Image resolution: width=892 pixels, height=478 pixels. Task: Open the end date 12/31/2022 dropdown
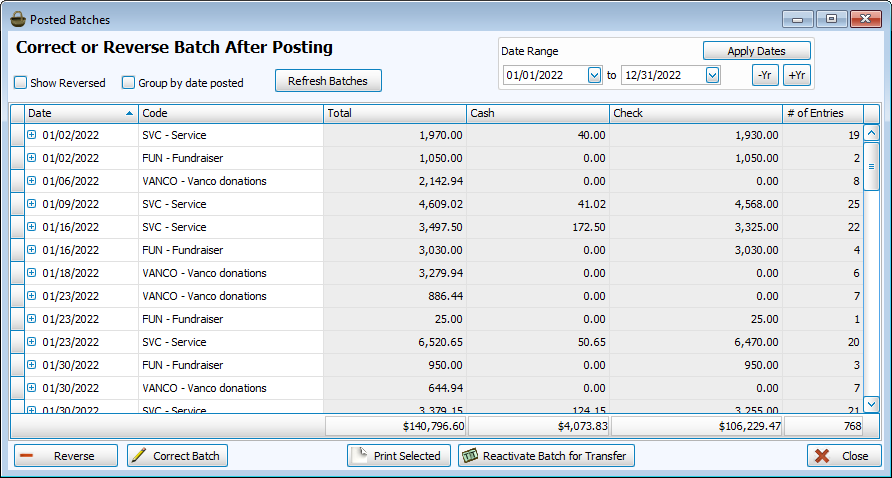click(712, 75)
